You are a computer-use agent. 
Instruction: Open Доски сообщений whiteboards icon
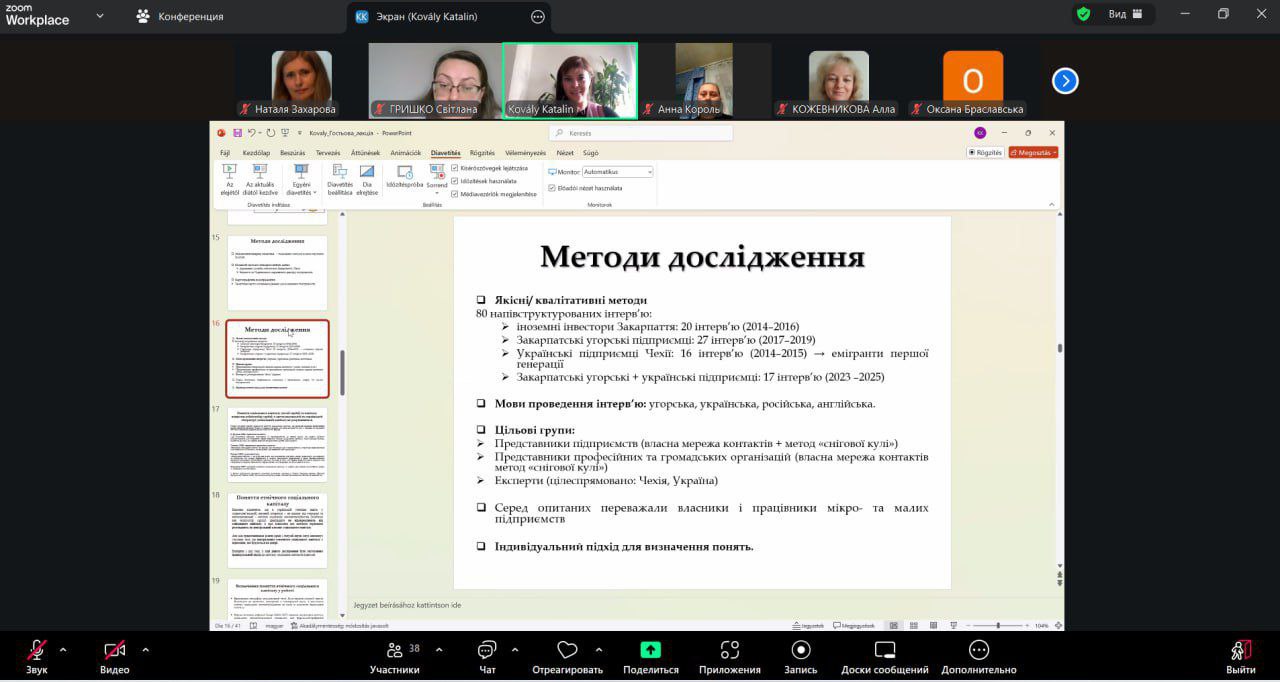(x=884, y=651)
